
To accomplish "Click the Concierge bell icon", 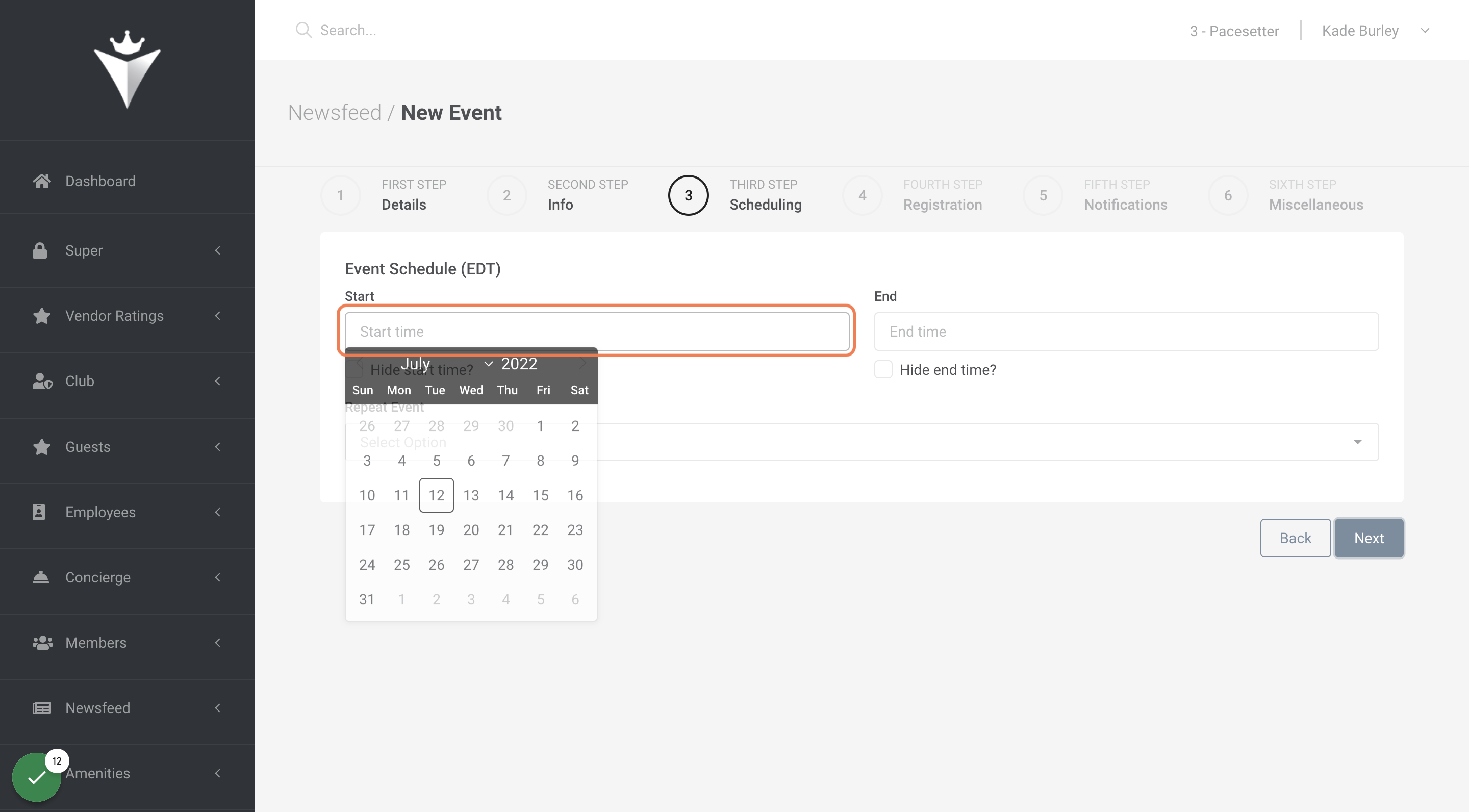I will coord(40,577).
